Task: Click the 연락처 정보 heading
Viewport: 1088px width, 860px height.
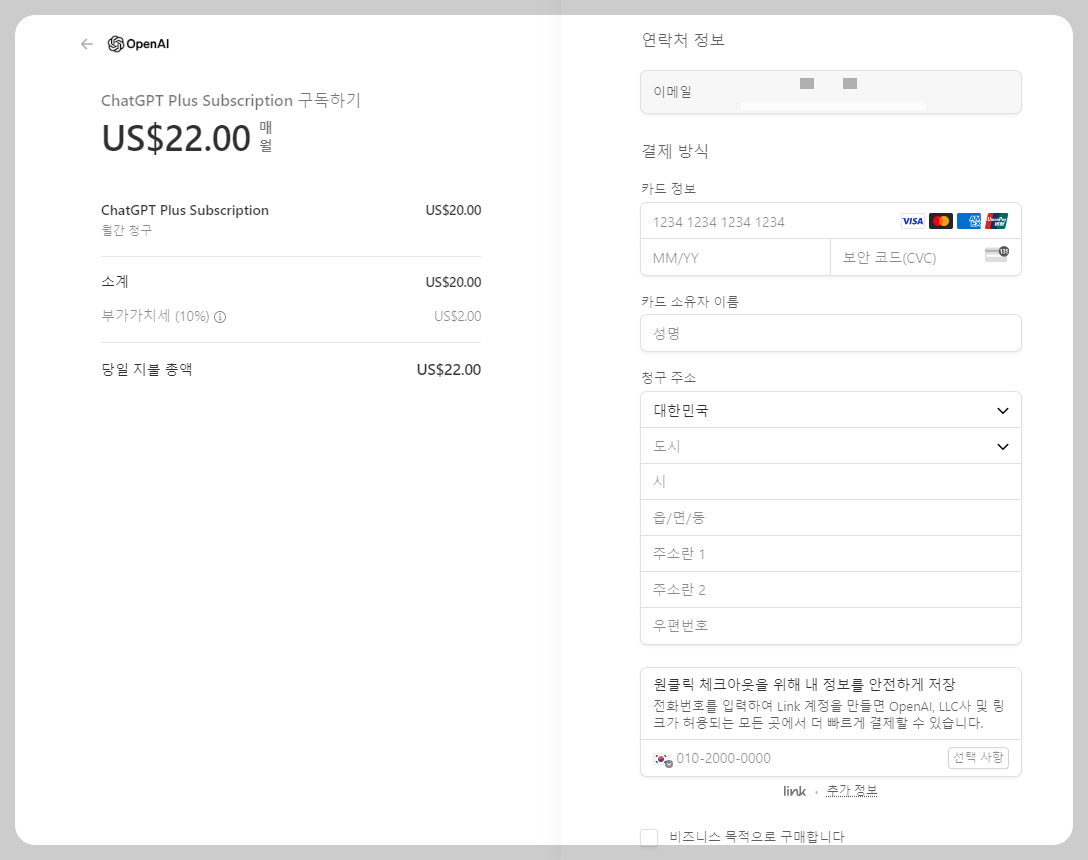Action: point(683,40)
